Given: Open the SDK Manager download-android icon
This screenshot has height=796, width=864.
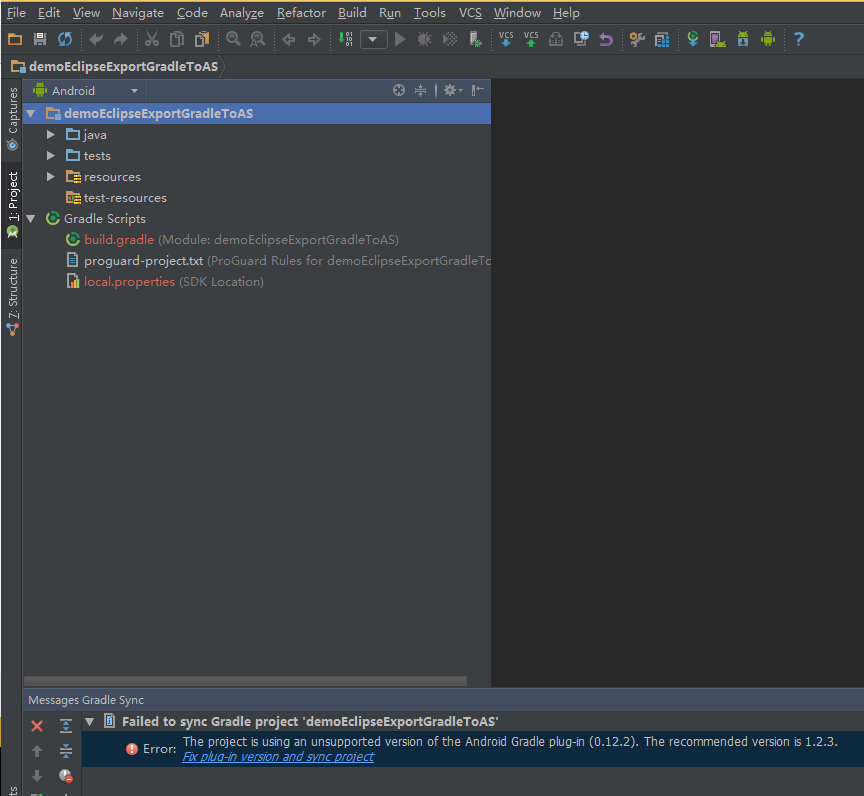Looking at the screenshot, I should (x=743, y=39).
